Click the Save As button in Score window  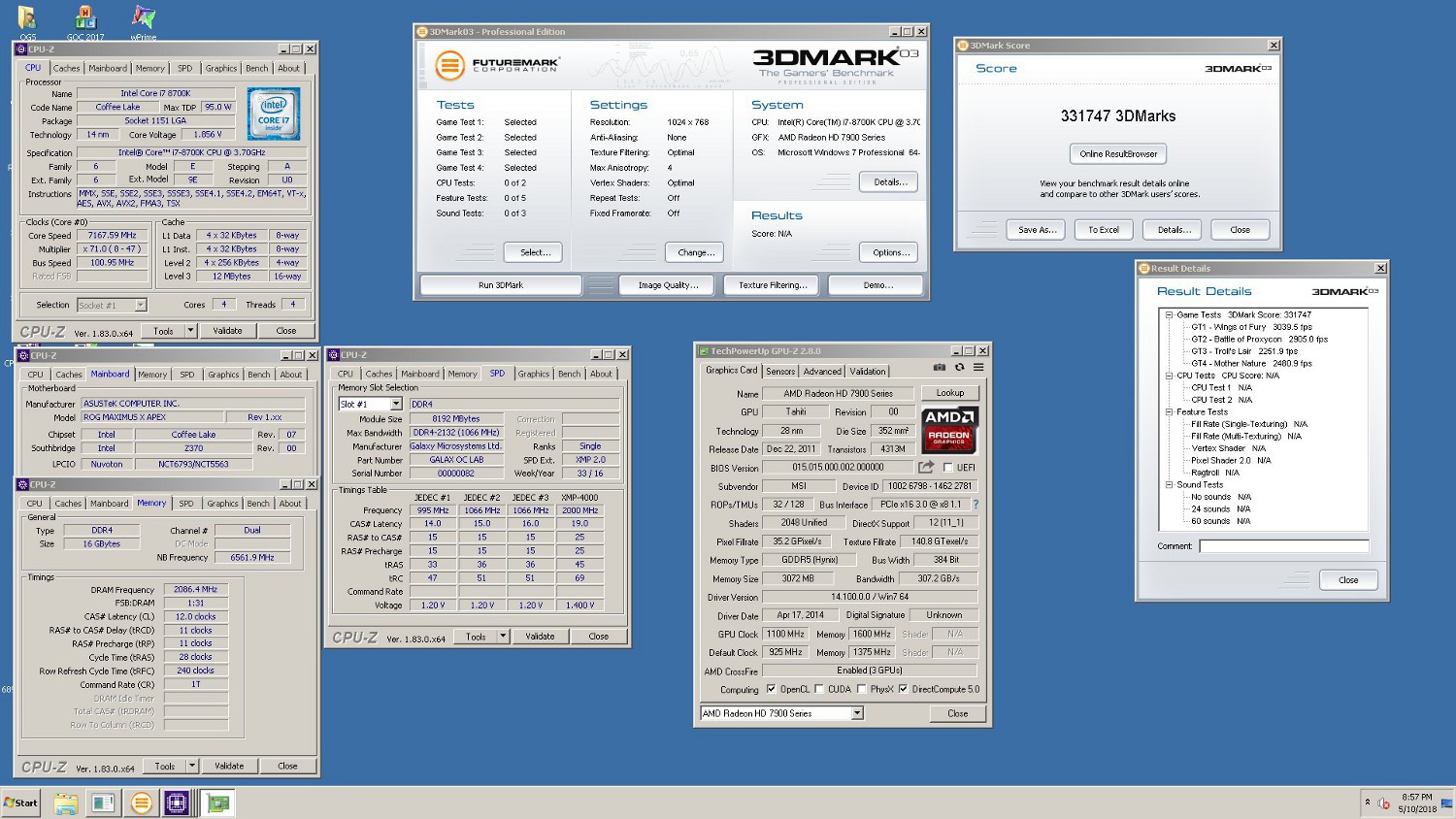pos(1037,230)
